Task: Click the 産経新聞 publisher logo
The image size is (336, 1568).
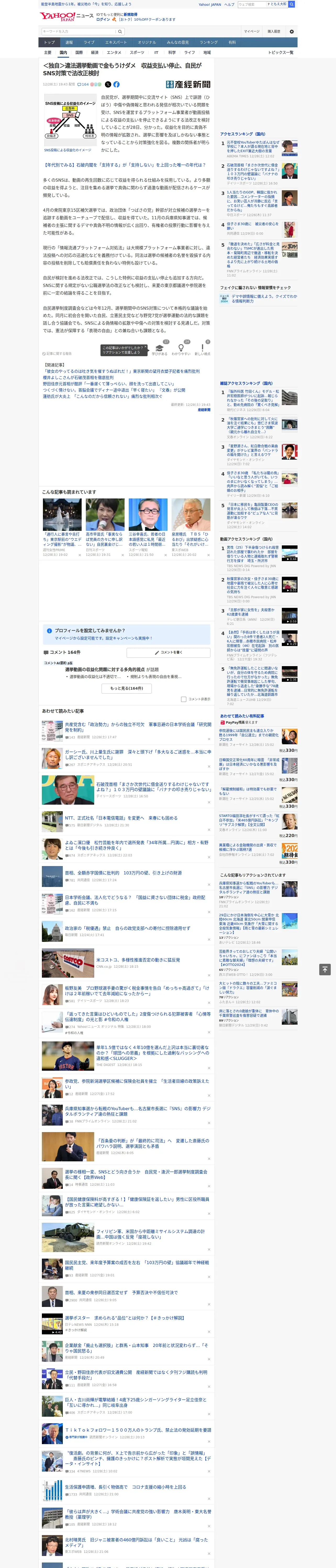Action: pos(188,85)
